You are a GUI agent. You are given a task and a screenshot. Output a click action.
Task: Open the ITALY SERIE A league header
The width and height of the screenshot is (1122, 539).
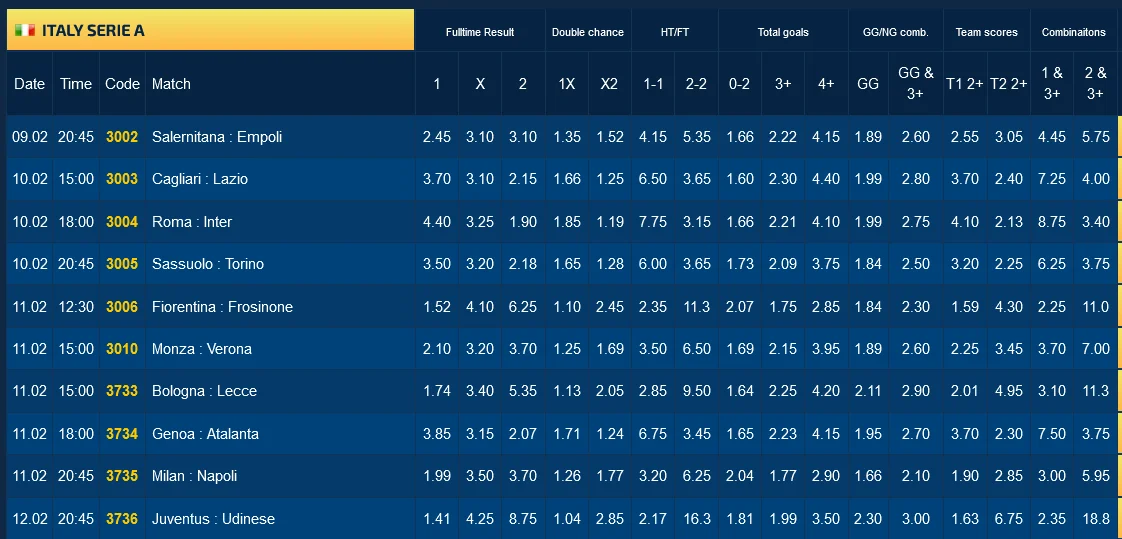[93, 30]
